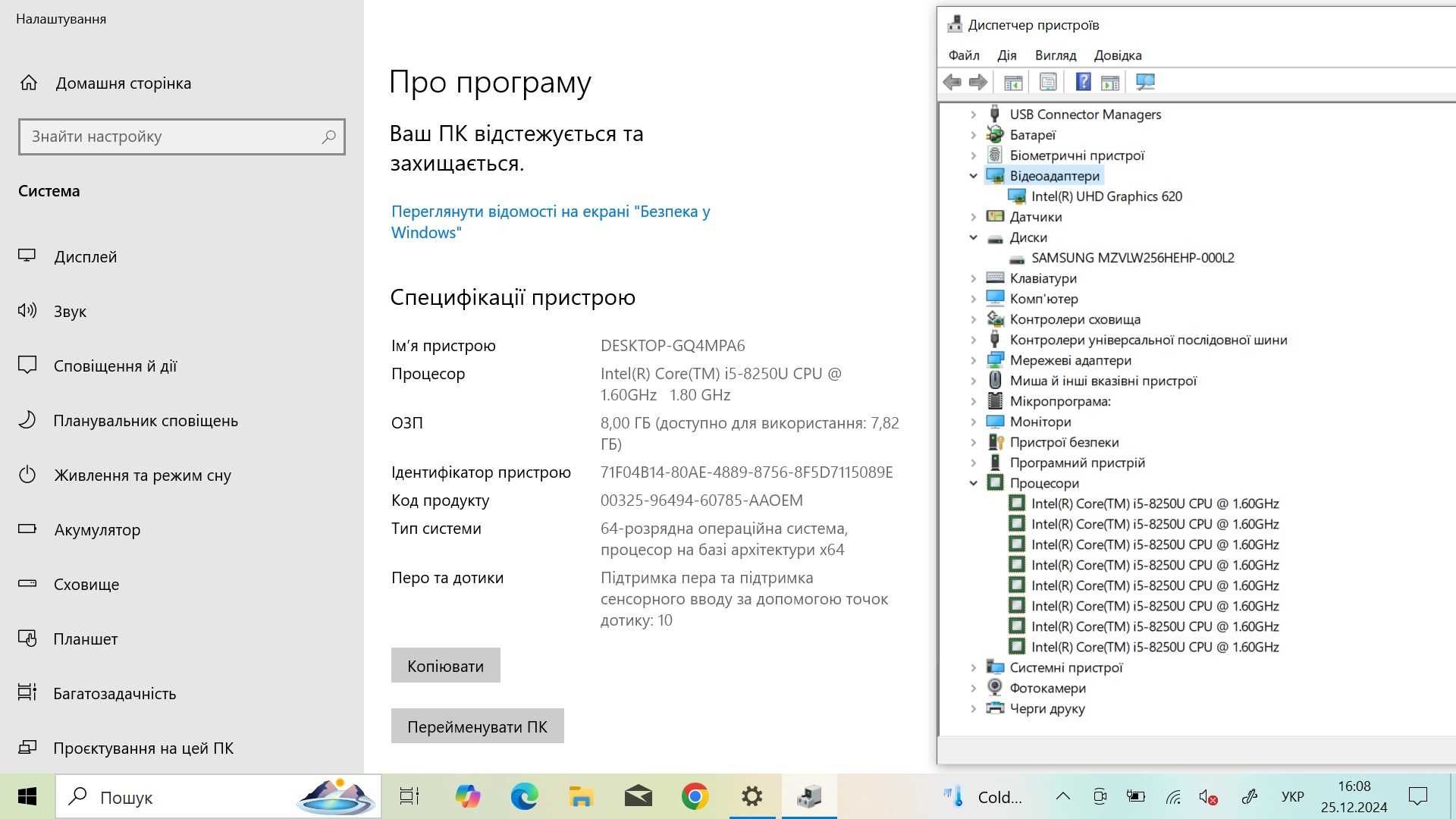The image size is (1456, 819).
Task: Click the show/hide console tree toolbar icon
Action: pyautogui.click(x=1013, y=82)
